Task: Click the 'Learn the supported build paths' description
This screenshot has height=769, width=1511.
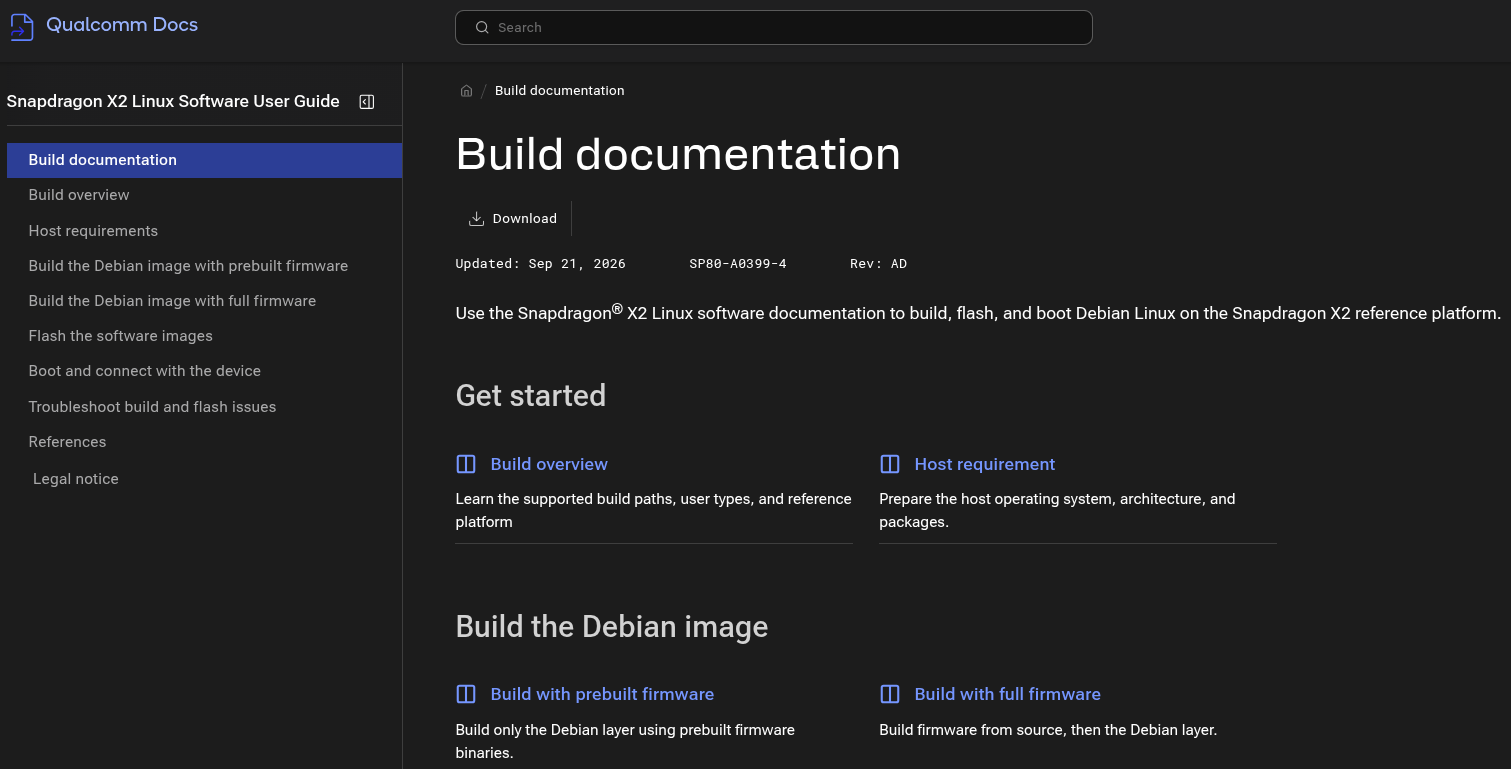Action: pos(653,510)
